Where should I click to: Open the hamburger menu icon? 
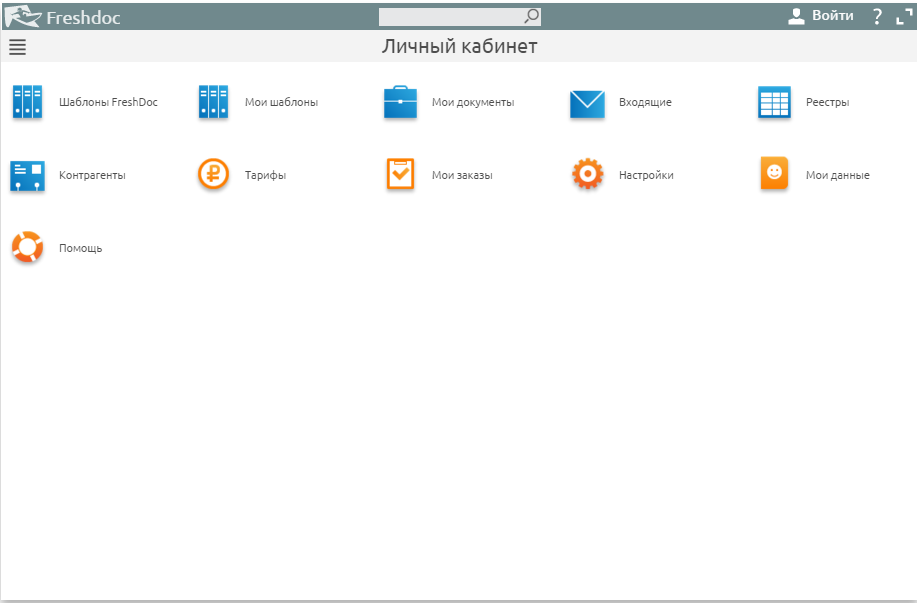(x=18, y=47)
